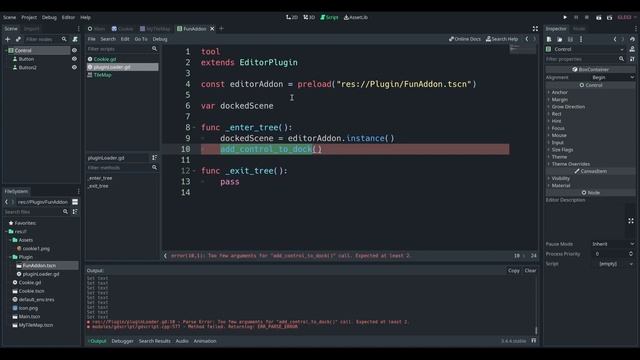Open the Pause Mode Inherit dropdown
This screenshot has height=360, width=640.
(x=613, y=244)
